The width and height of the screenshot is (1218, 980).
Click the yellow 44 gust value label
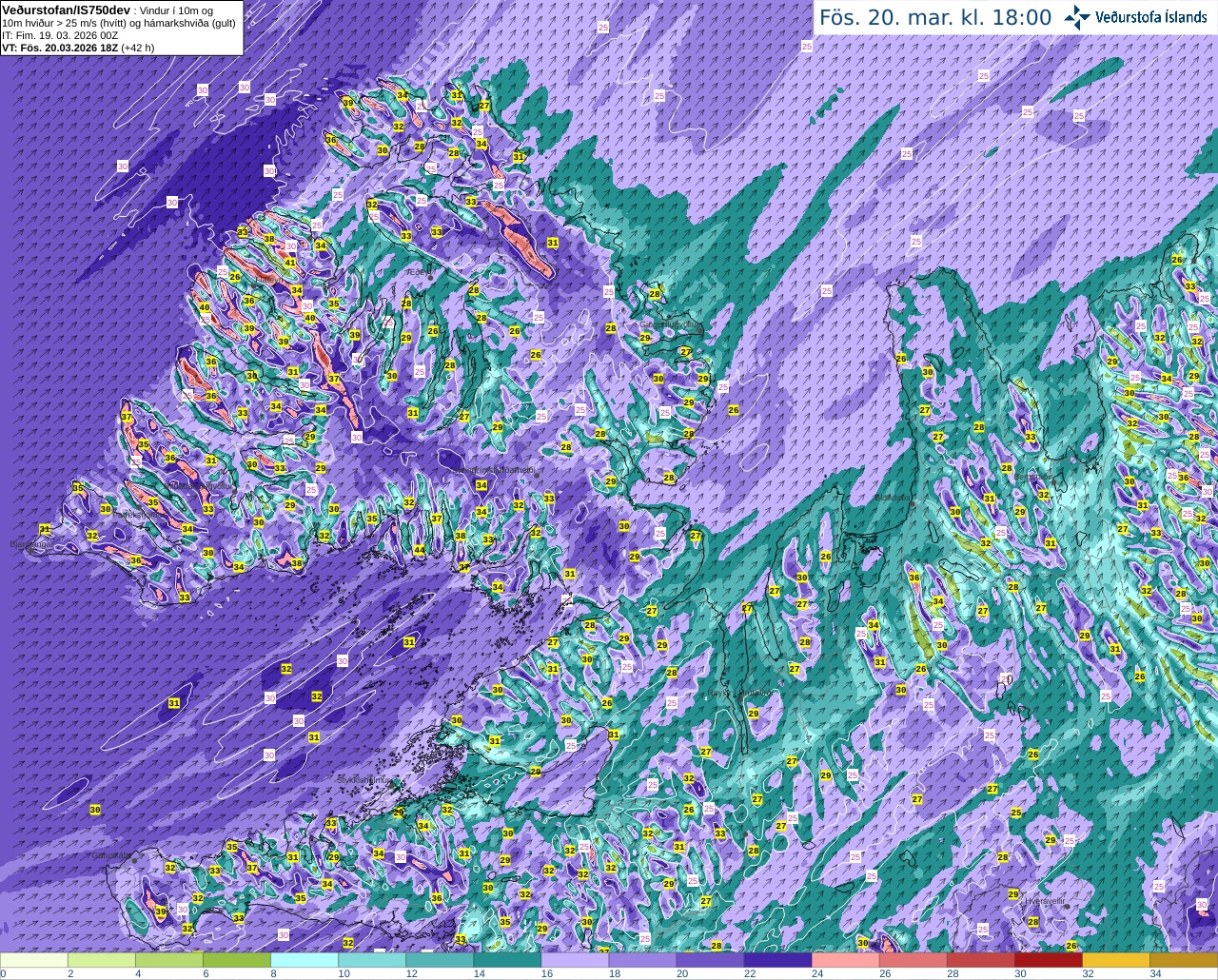[420, 550]
